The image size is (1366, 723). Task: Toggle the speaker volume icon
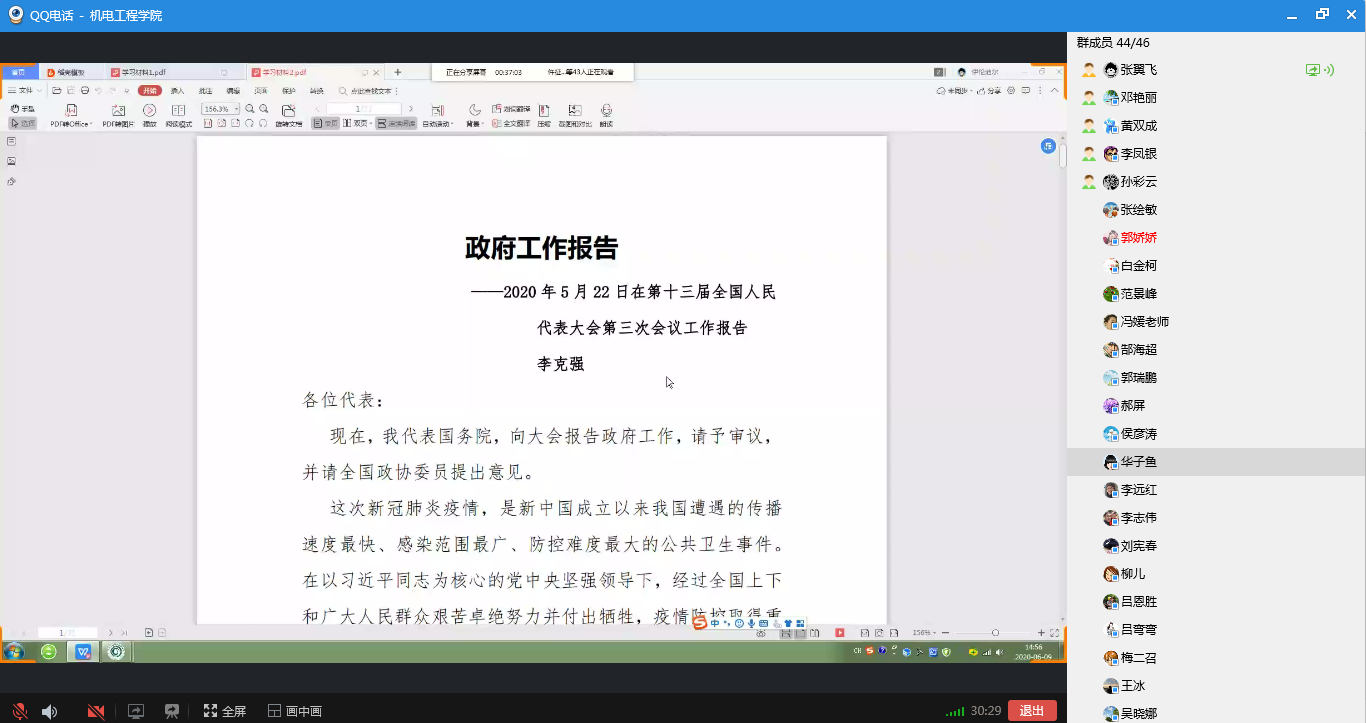49,711
